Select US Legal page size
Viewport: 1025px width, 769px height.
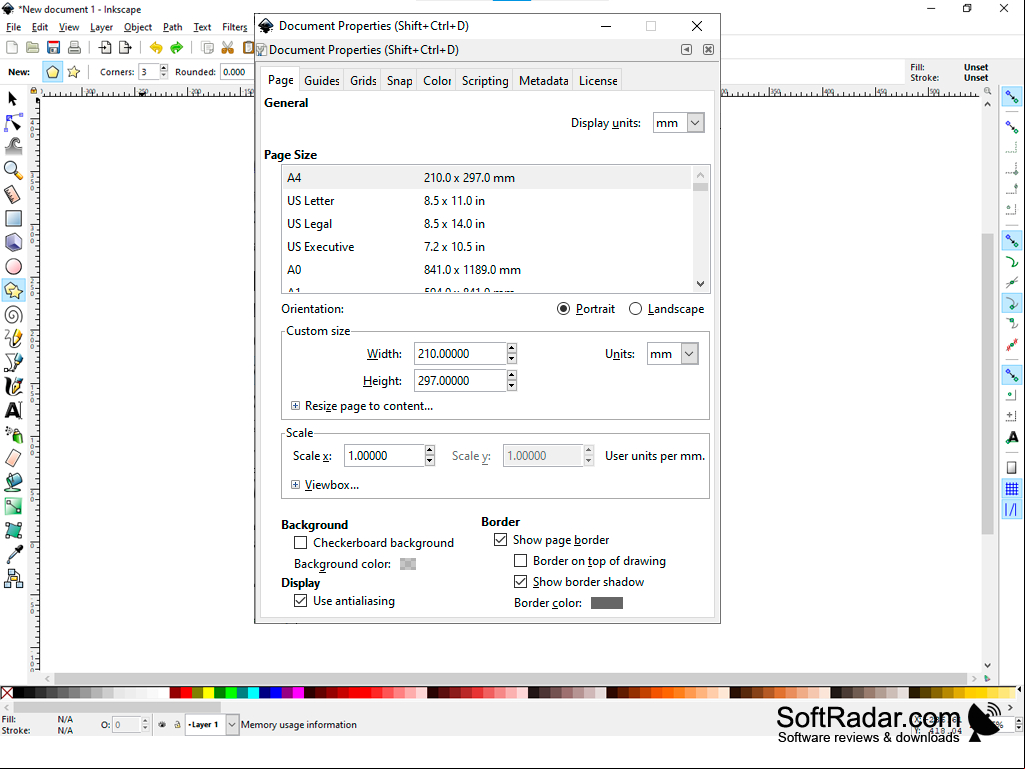click(x=487, y=224)
